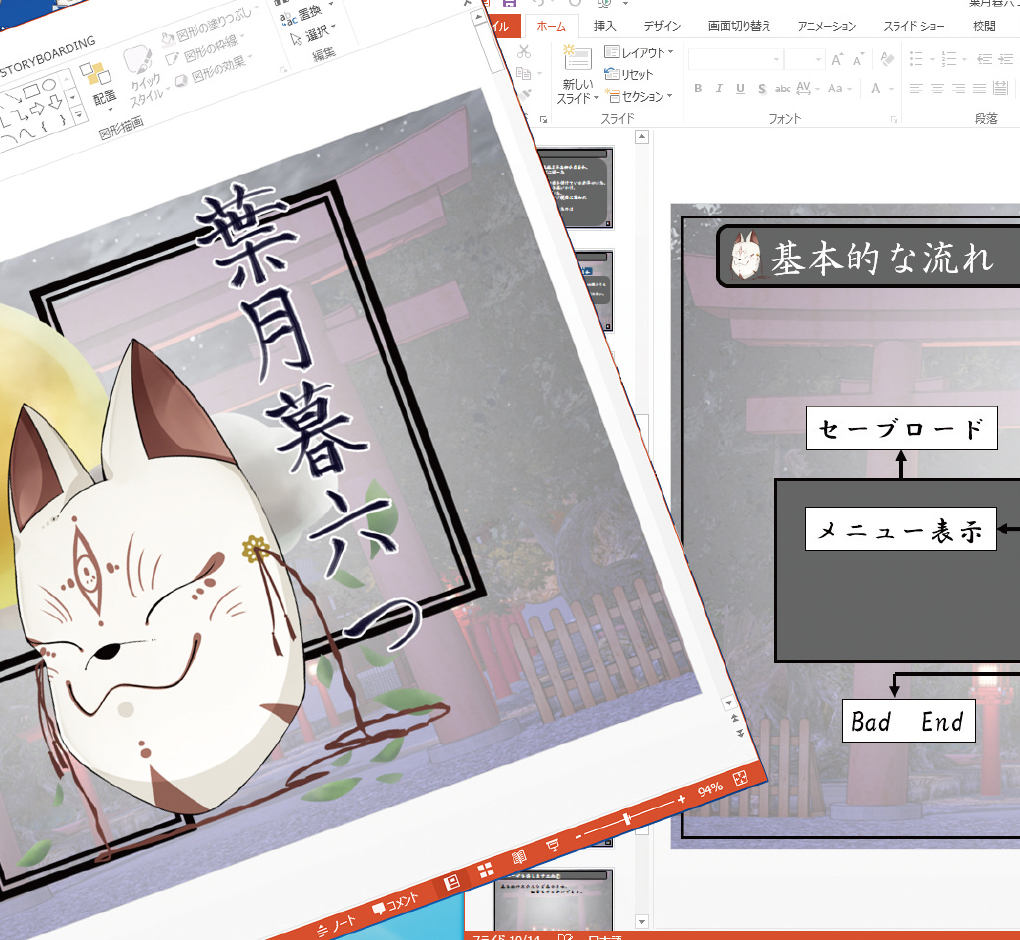Click the Cut scissors icon in the back window

(x=524, y=51)
